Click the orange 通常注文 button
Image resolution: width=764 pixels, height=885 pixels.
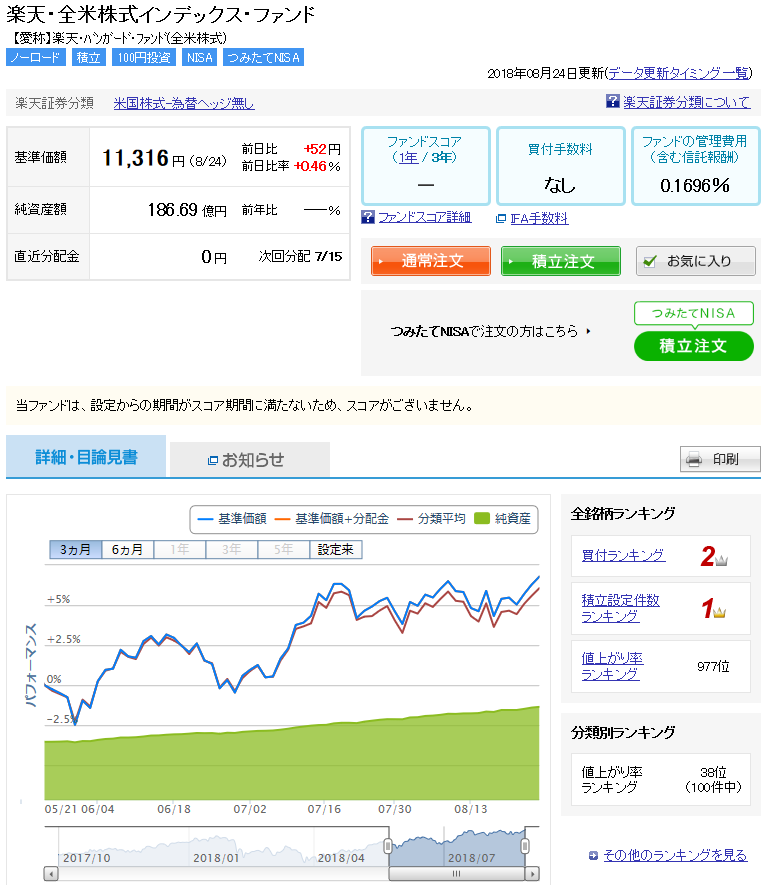tap(431, 261)
